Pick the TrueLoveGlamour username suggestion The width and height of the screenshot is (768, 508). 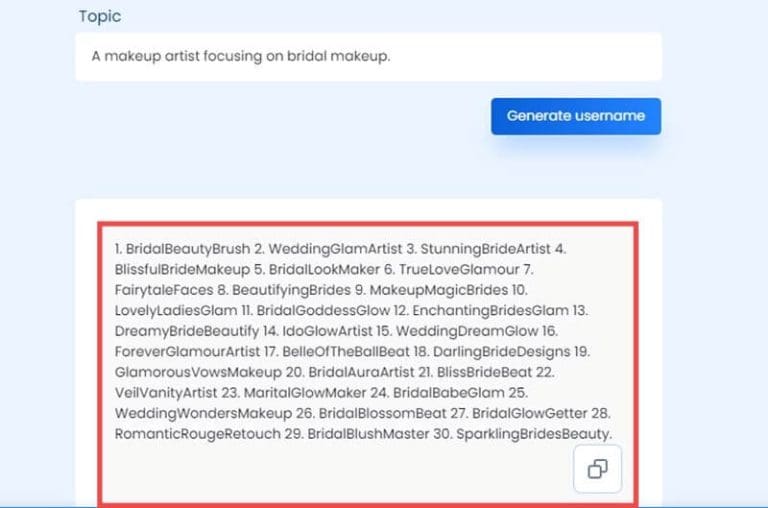[459, 269]
